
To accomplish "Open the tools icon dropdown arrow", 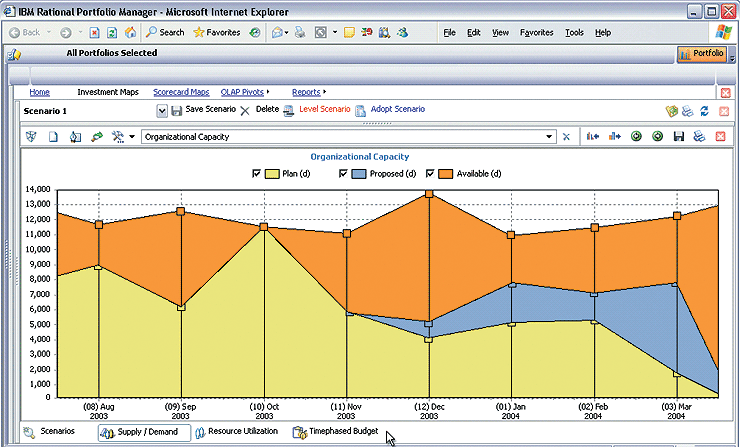I will 132,137.
